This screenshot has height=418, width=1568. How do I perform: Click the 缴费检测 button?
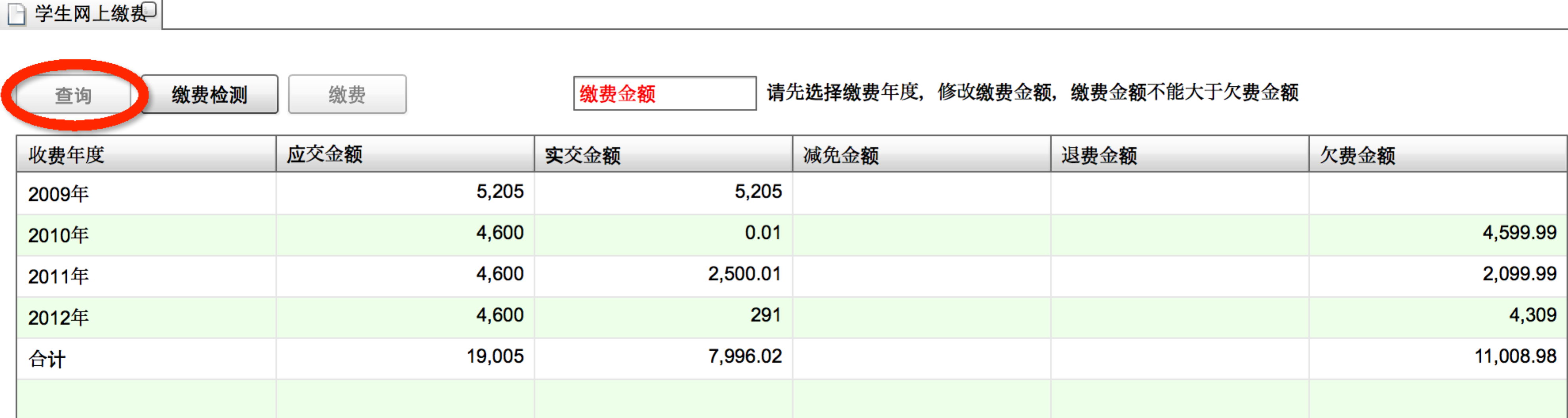pos(209,94)
